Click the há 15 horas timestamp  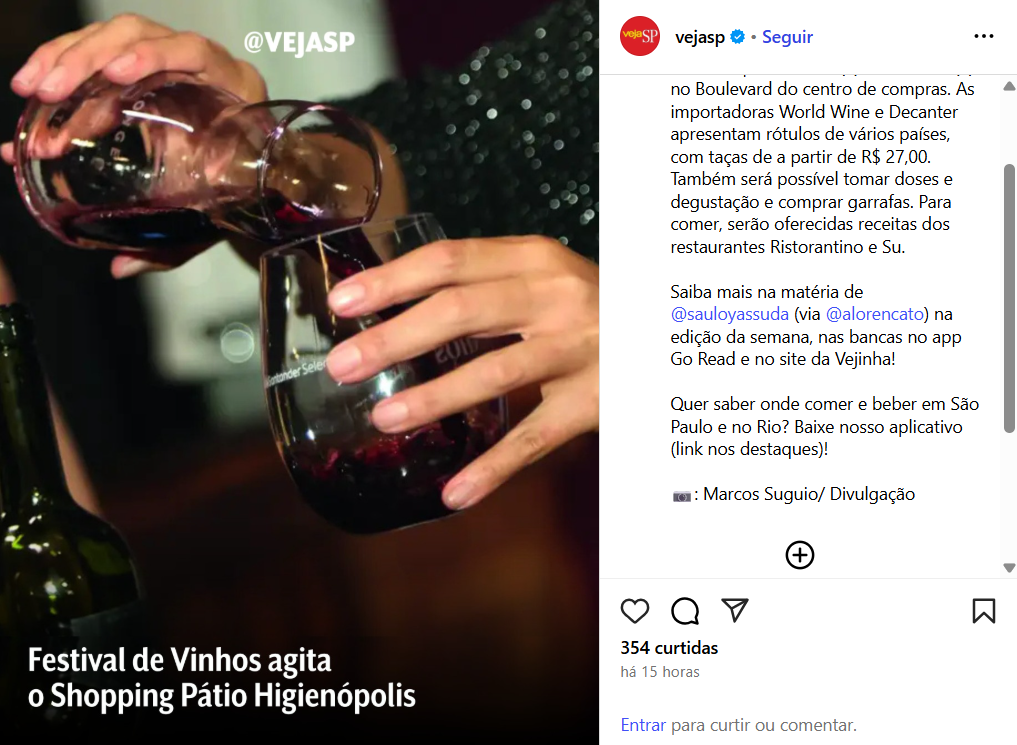[660, 672]
